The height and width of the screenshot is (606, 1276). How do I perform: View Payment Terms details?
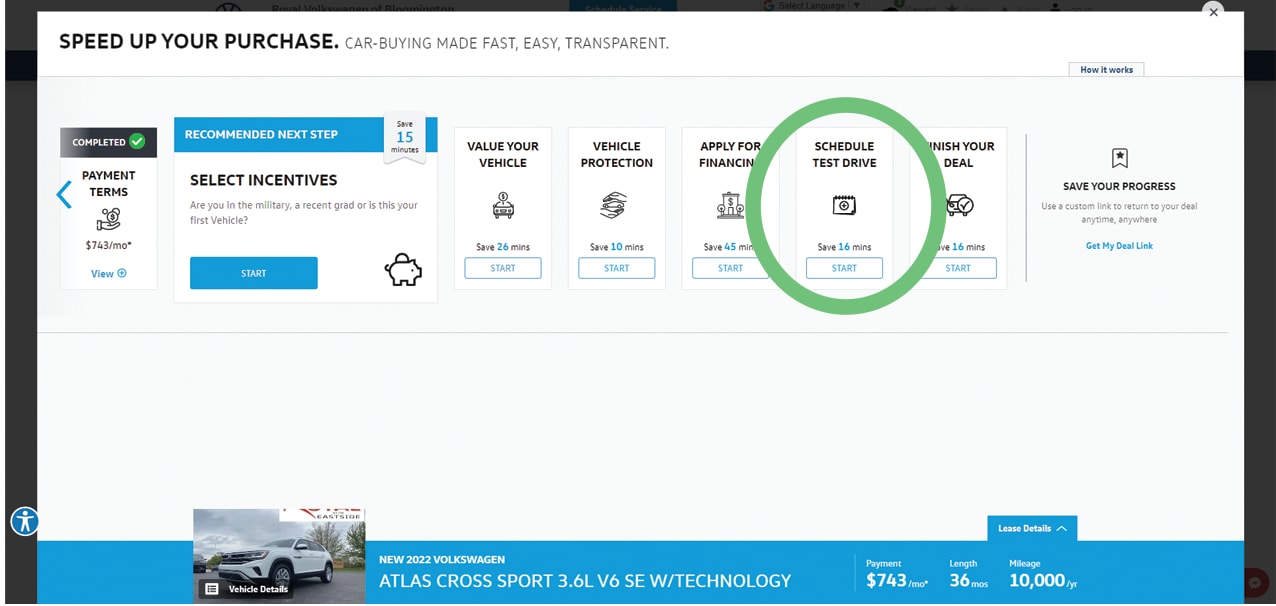(x=108, y=273)
